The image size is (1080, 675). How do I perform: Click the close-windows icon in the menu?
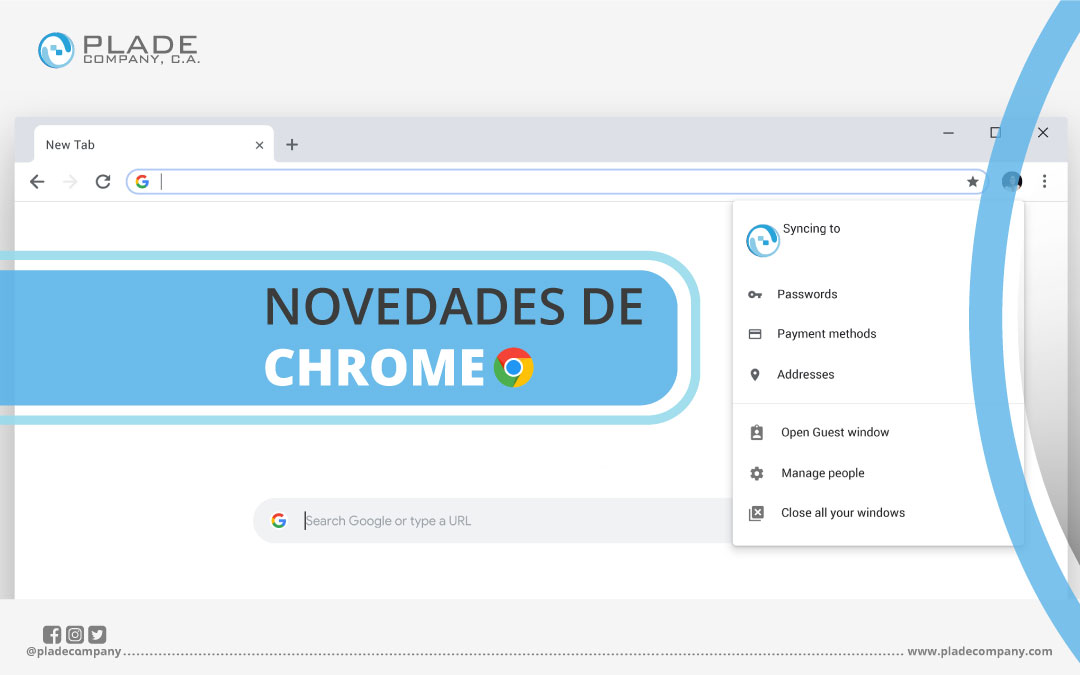tap(756, 513)
